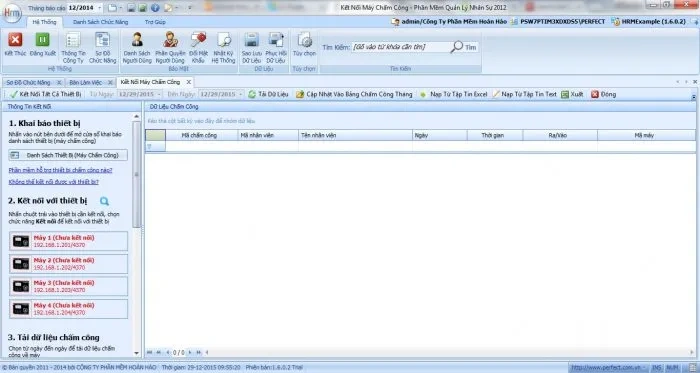
Task: Click Phiên bản 1.6.0.2 Trial status text
Action: coord(274,368)
